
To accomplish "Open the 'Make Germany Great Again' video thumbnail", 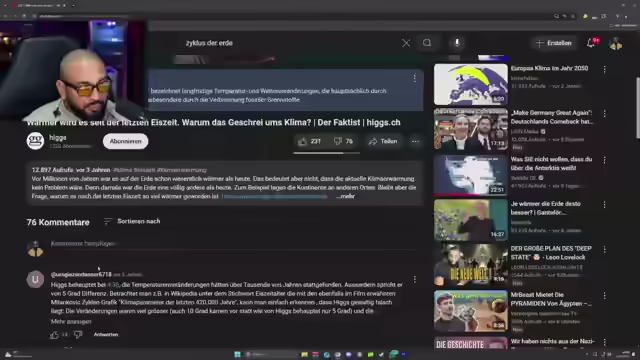I will click(471, 129).
